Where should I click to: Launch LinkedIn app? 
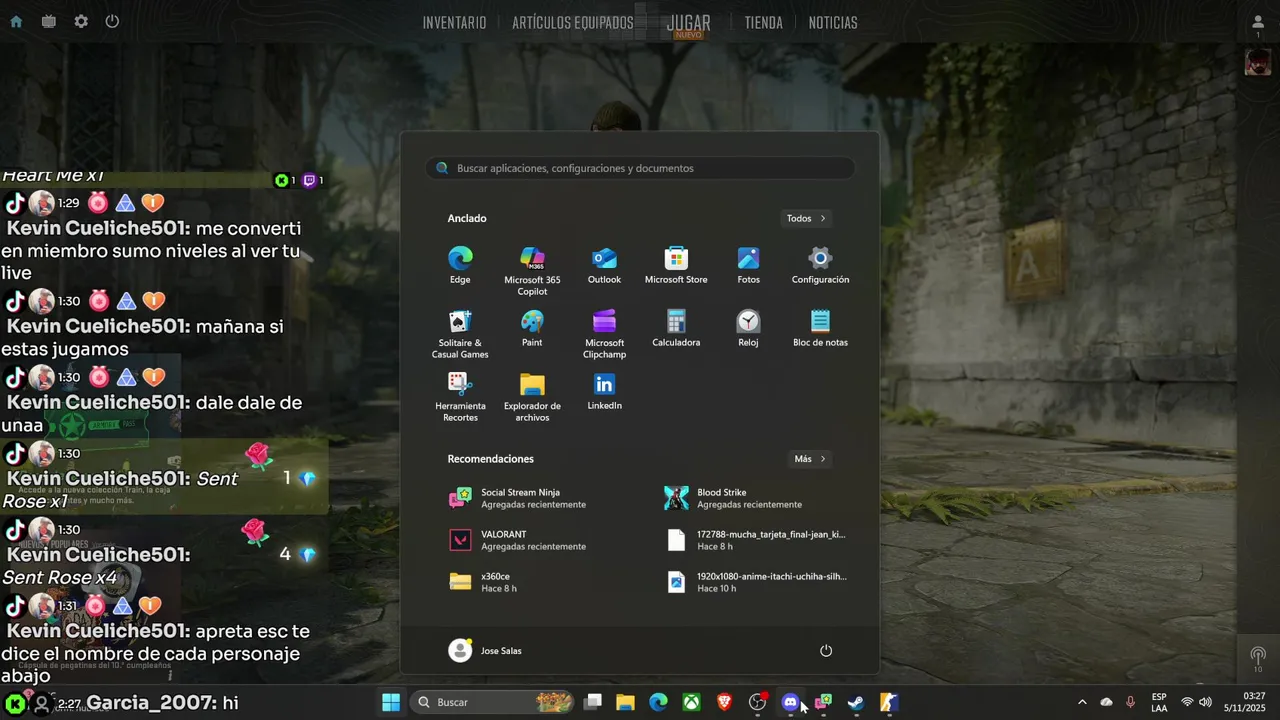(604, 392)
